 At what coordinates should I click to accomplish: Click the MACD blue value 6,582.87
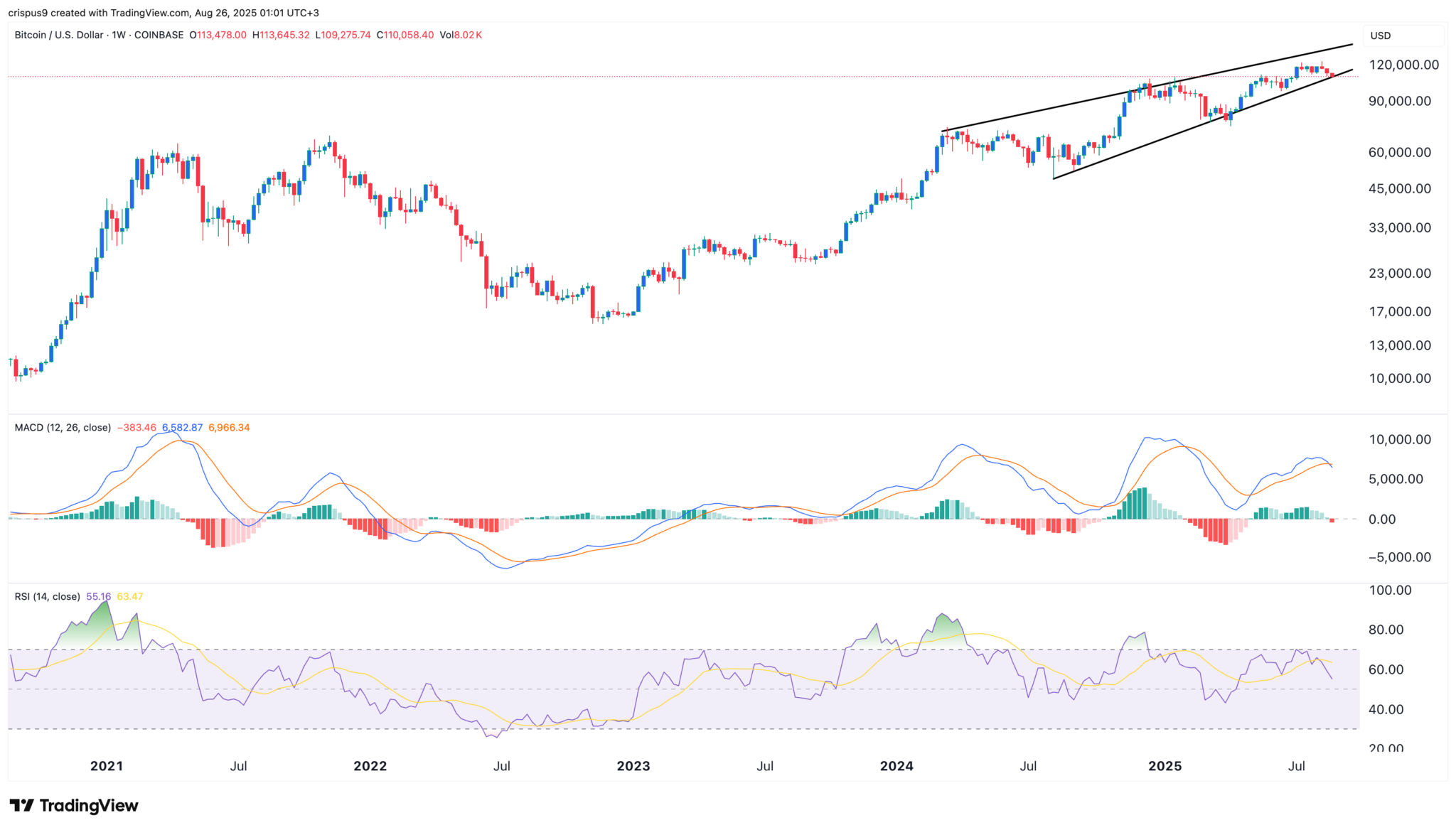182,428
